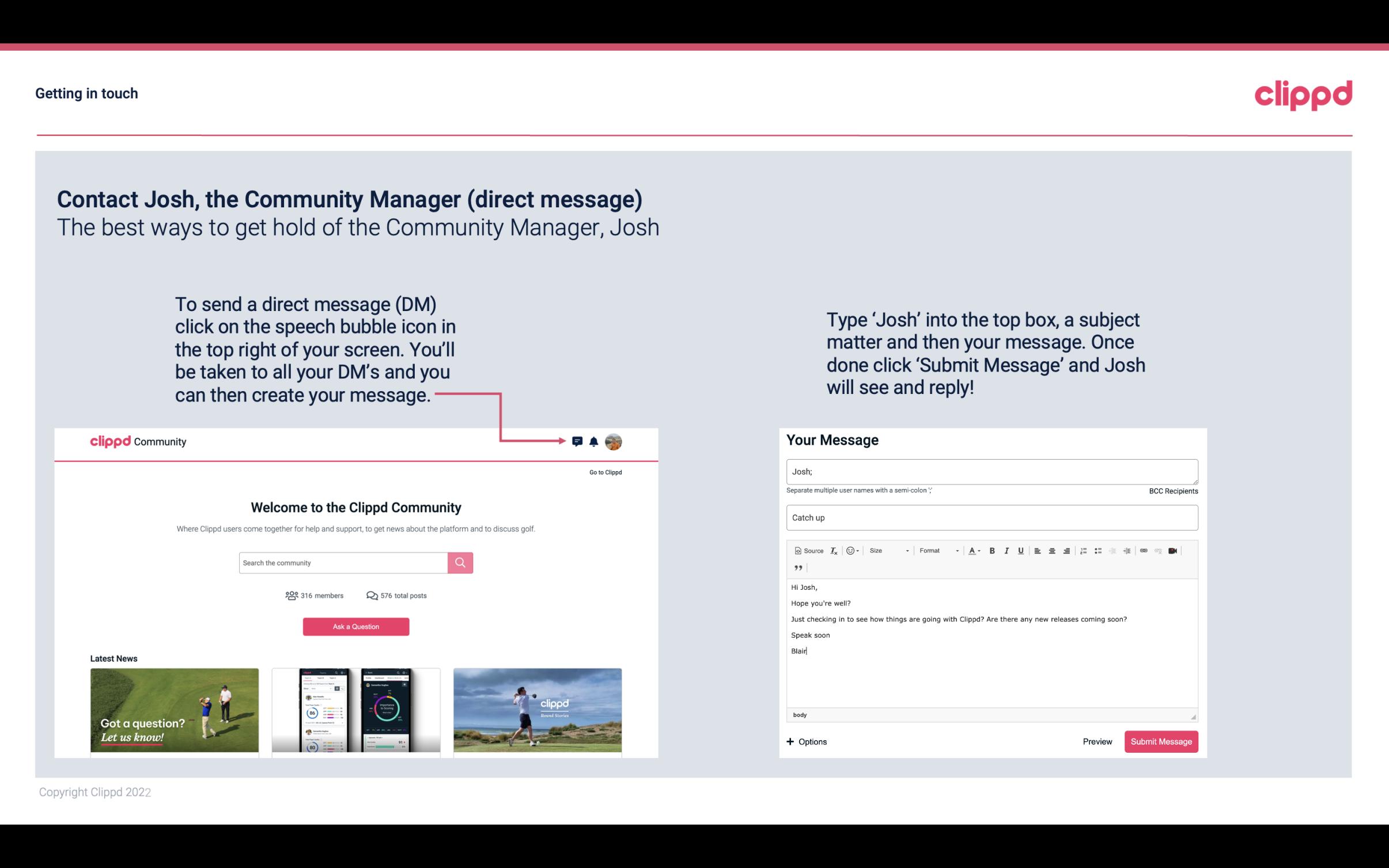1389x868 pixels.
Task: Click the blockquote icon in message toolbar
Action: point(797,569)
